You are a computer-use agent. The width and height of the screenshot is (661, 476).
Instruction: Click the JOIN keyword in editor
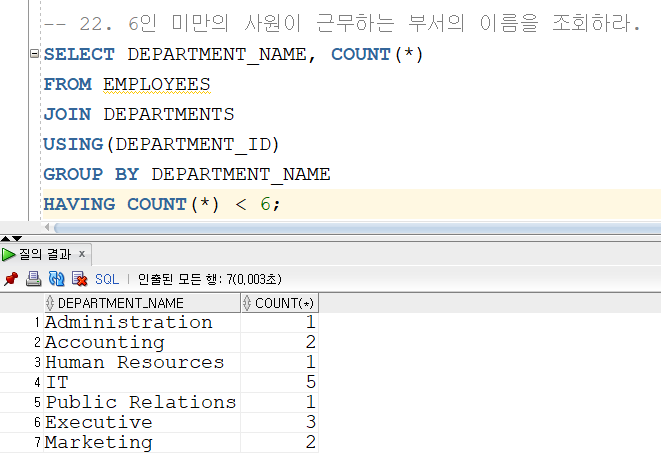tap(67, 114)
